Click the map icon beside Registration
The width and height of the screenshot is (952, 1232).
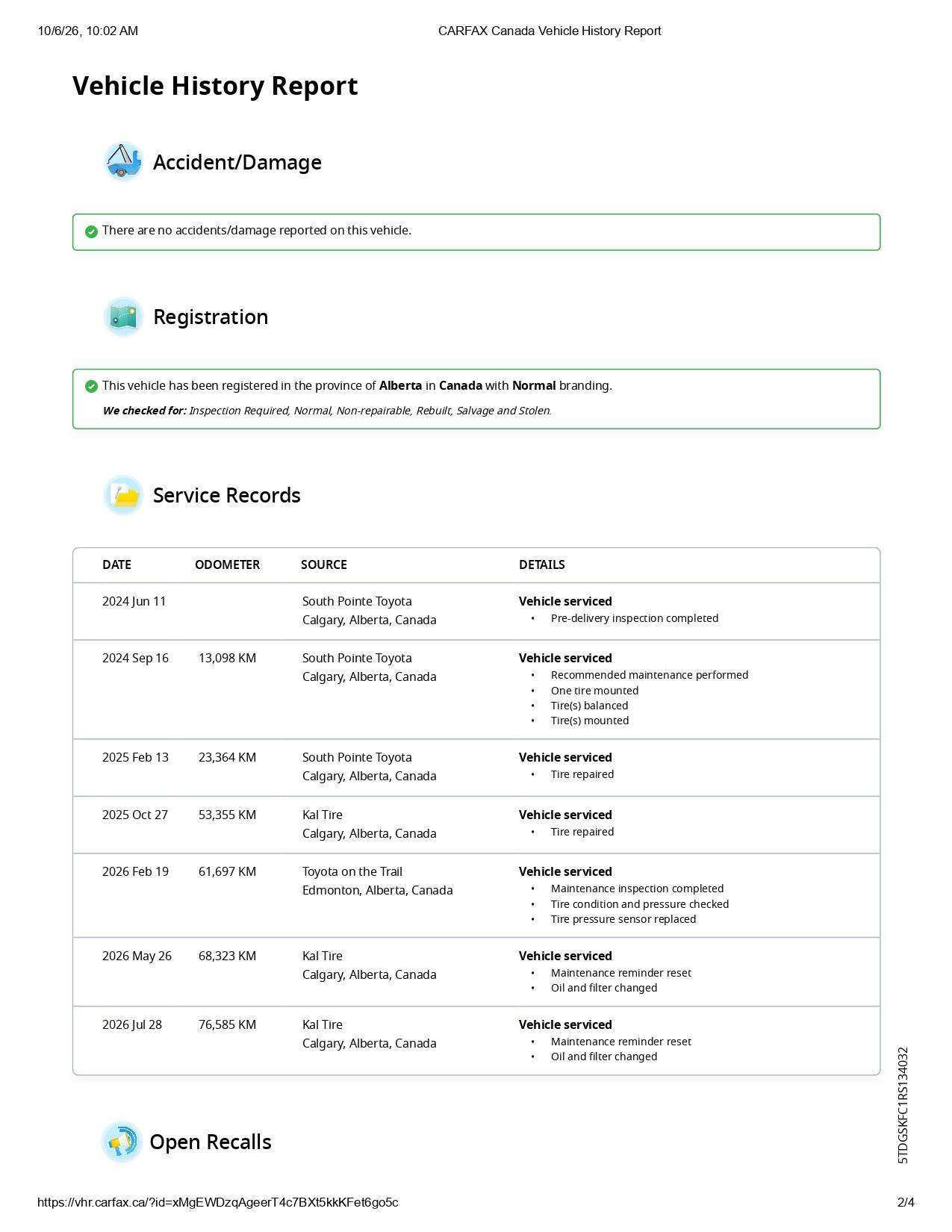[123, 317]
